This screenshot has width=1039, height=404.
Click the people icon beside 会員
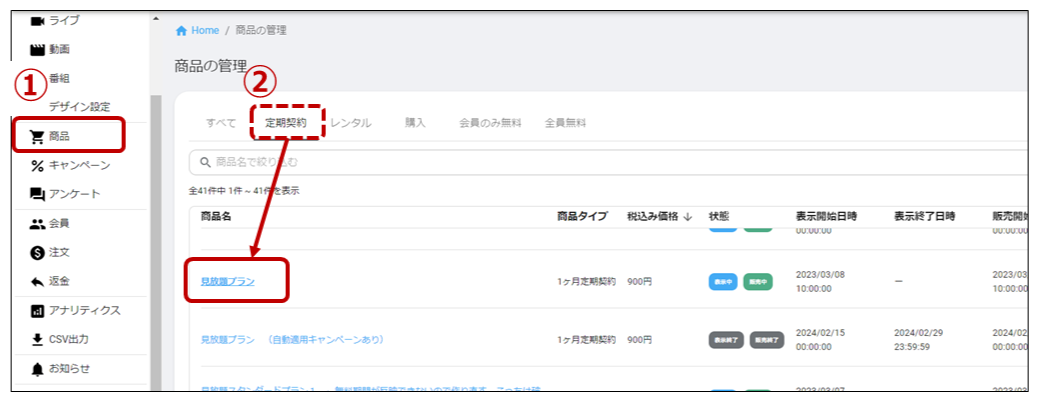tap(37, 224)
